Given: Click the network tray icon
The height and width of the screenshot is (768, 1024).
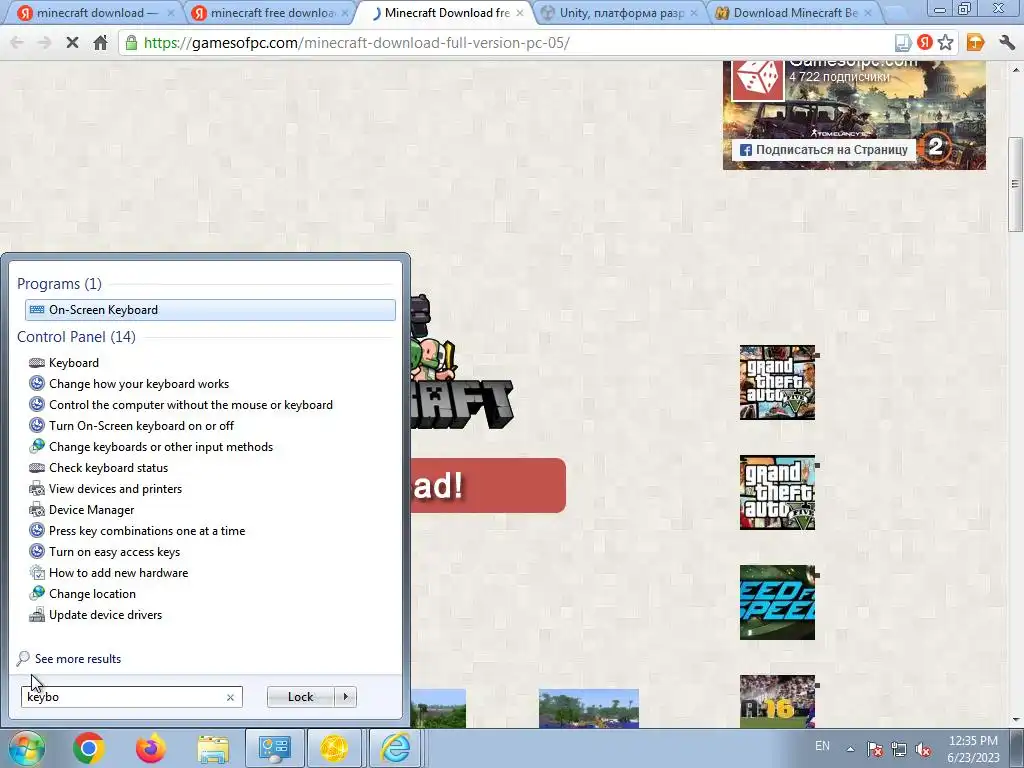Looking at the screenshot, I should point(899,749).
